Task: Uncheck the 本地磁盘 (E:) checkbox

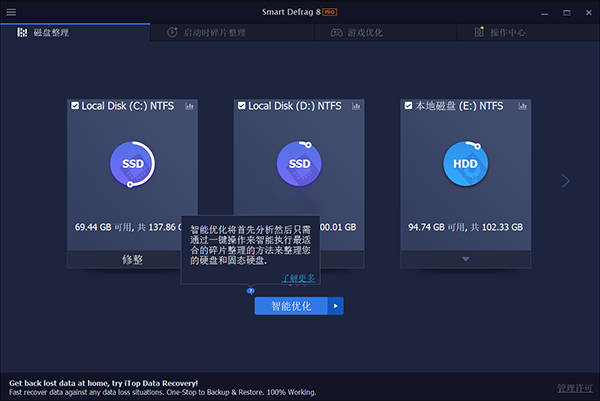Action: (408, 105)
